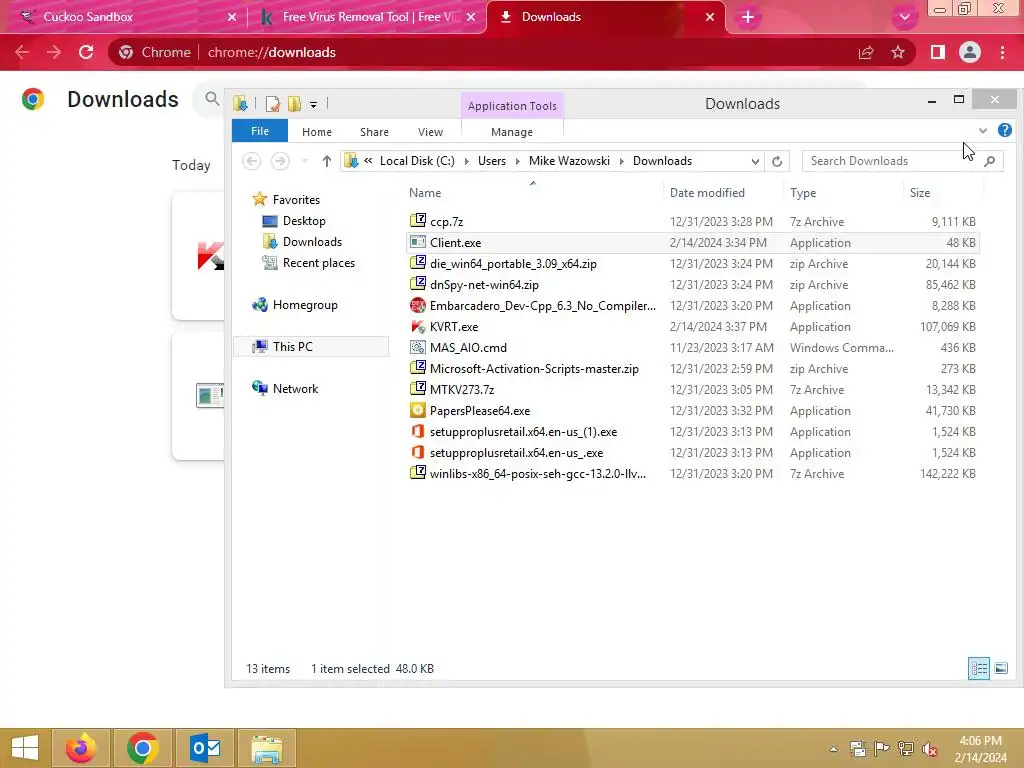Image resolution: width=1024 pixels, height=768 pixels.
Task: Sort files by Size column header
Action: click(920, 193)
